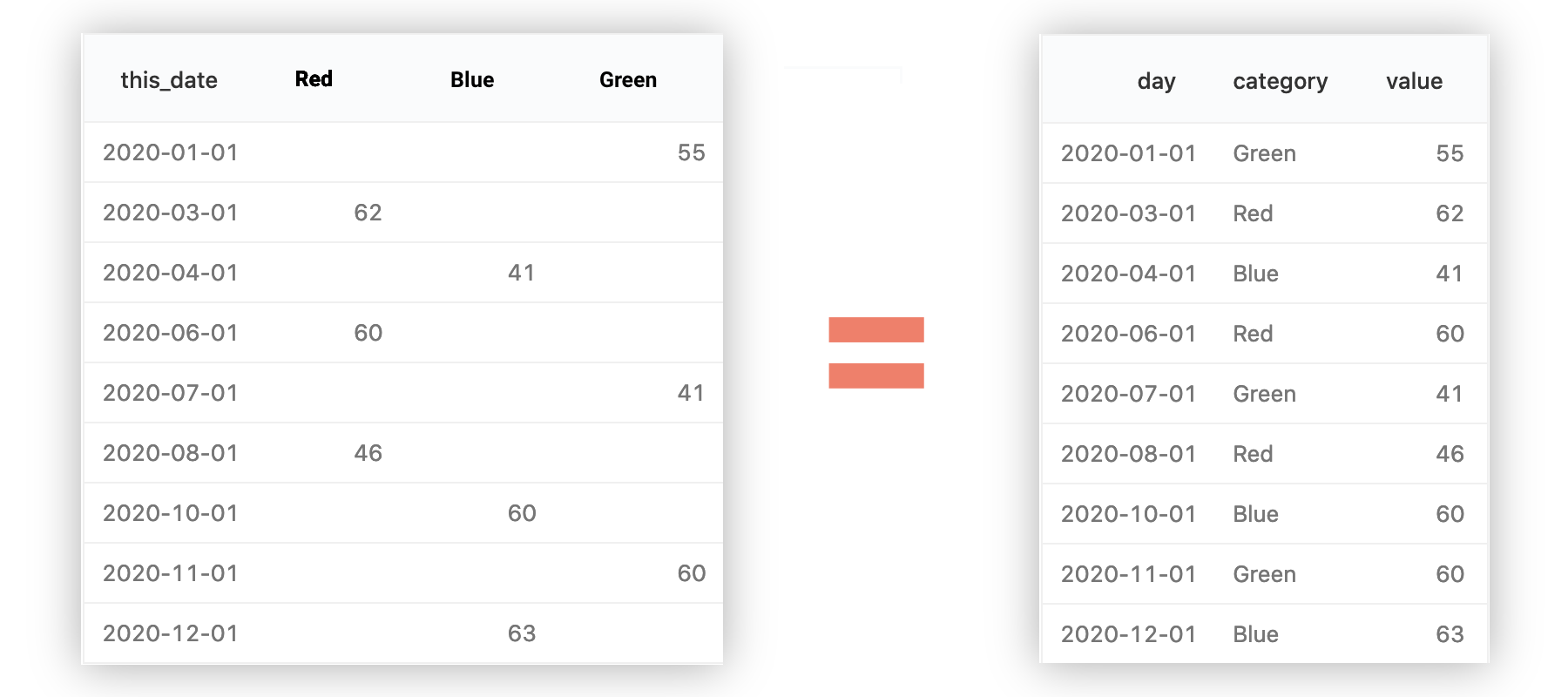
Task: Click the 41 in the 2020-04-01 Blue cell
Action: (522, 273)
